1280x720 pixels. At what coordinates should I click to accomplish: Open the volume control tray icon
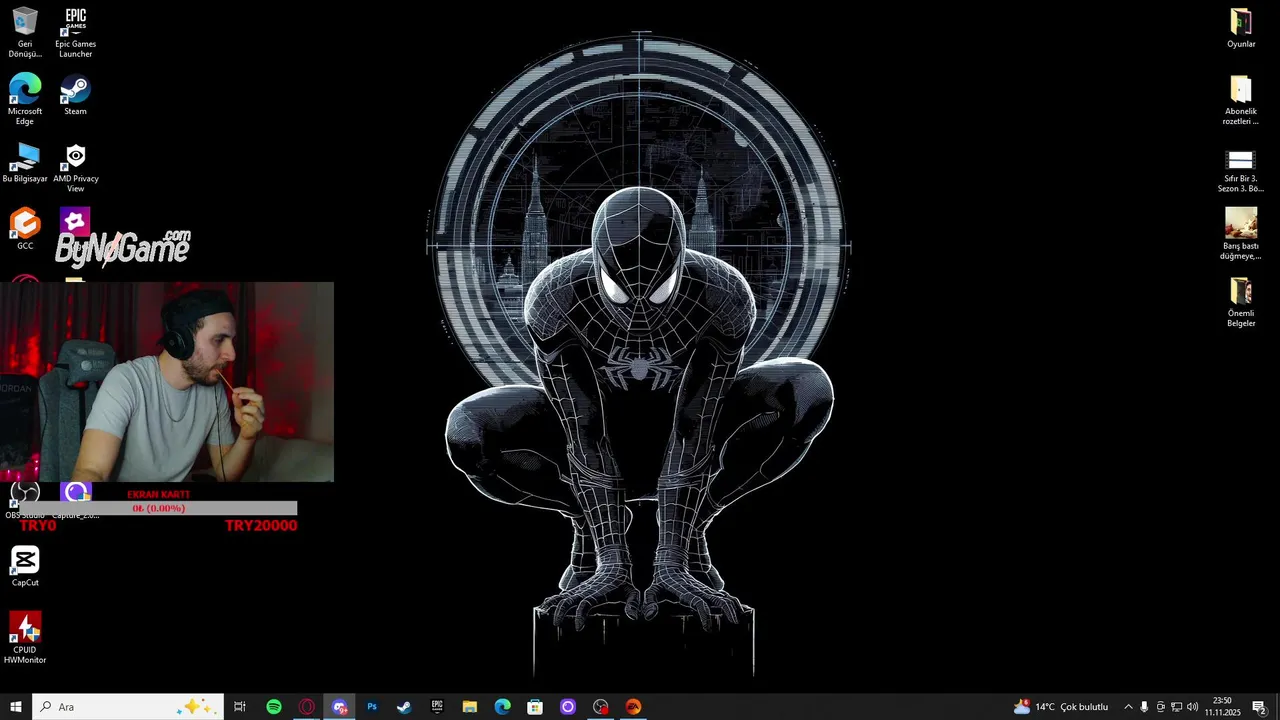click(1192, 707)
